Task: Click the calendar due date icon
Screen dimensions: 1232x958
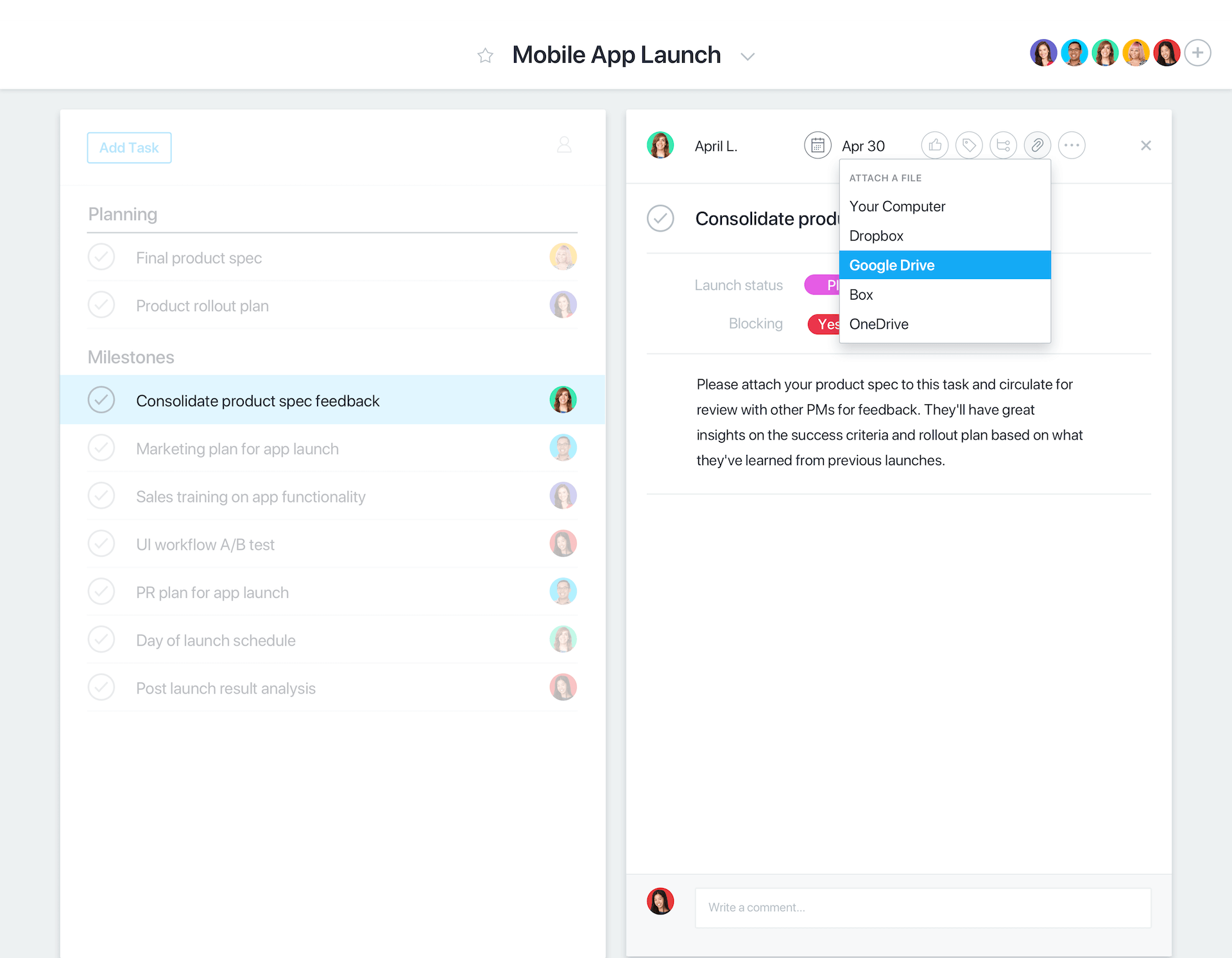Action: point(817,146)
